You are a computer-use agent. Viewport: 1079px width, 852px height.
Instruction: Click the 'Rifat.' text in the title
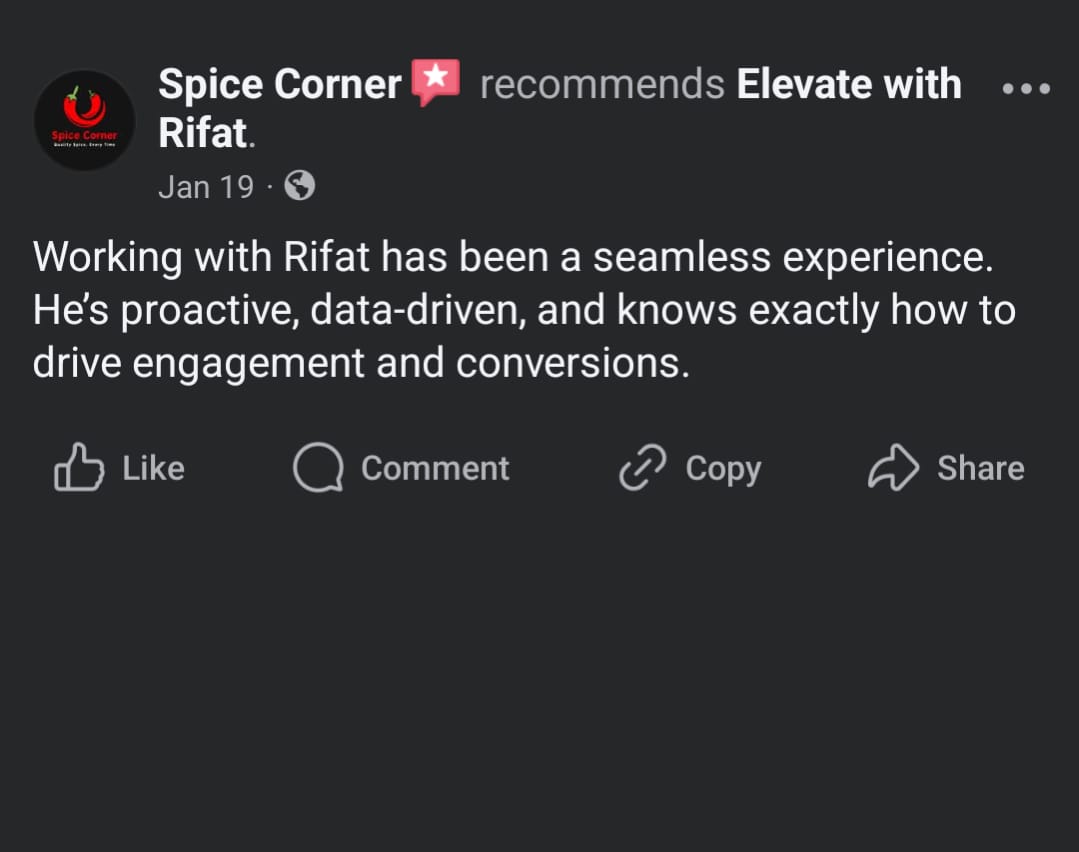[206, 133]
